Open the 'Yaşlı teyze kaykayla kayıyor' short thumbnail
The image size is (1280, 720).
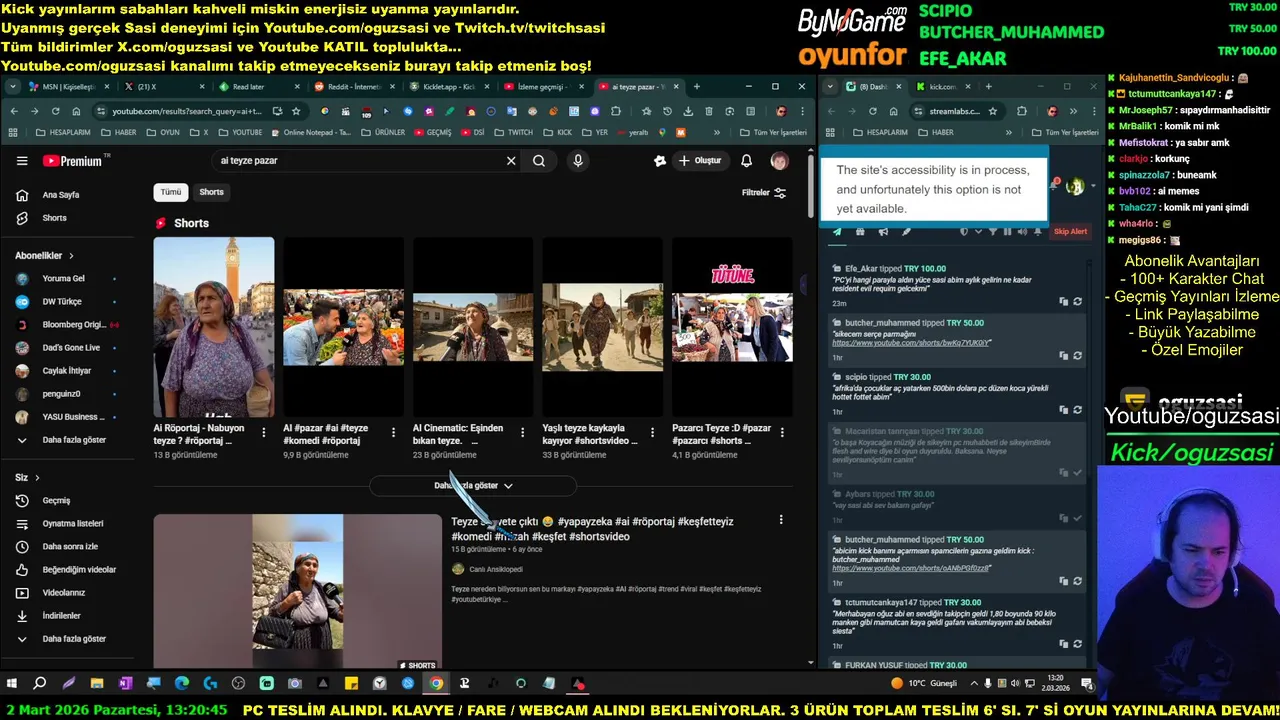pos(602,327)
